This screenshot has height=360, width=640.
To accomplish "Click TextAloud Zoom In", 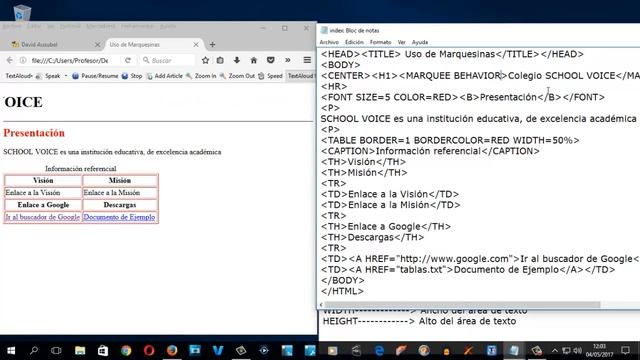I will (201, 76).
